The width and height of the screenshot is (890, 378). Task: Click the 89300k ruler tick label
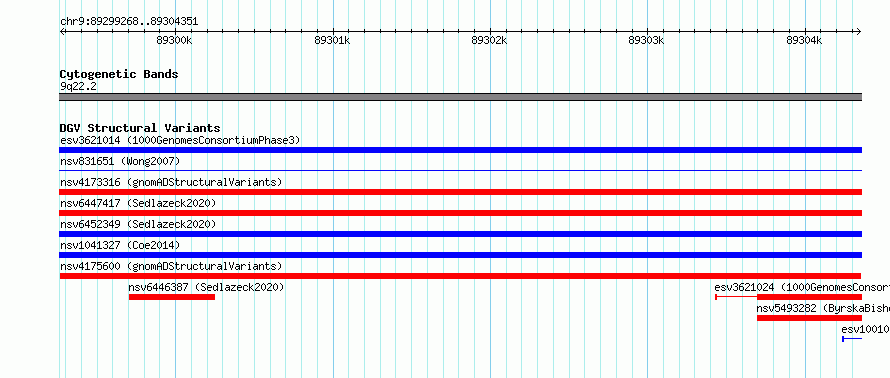[x=175, y=40]
